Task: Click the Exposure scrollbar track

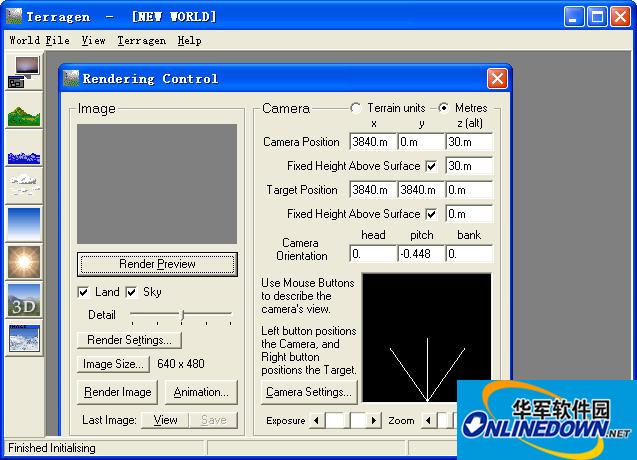Action: click(x=345, y=421)
